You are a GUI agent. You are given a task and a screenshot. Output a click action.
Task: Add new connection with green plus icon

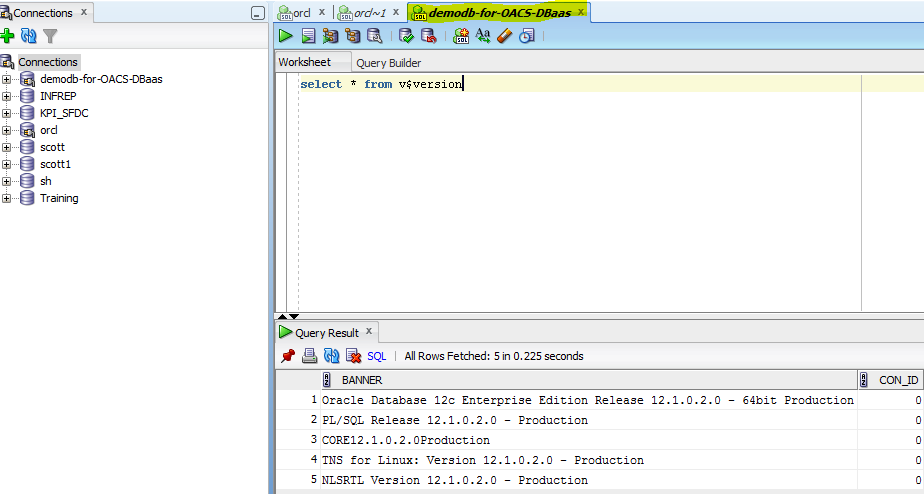(x=8, y=36)
